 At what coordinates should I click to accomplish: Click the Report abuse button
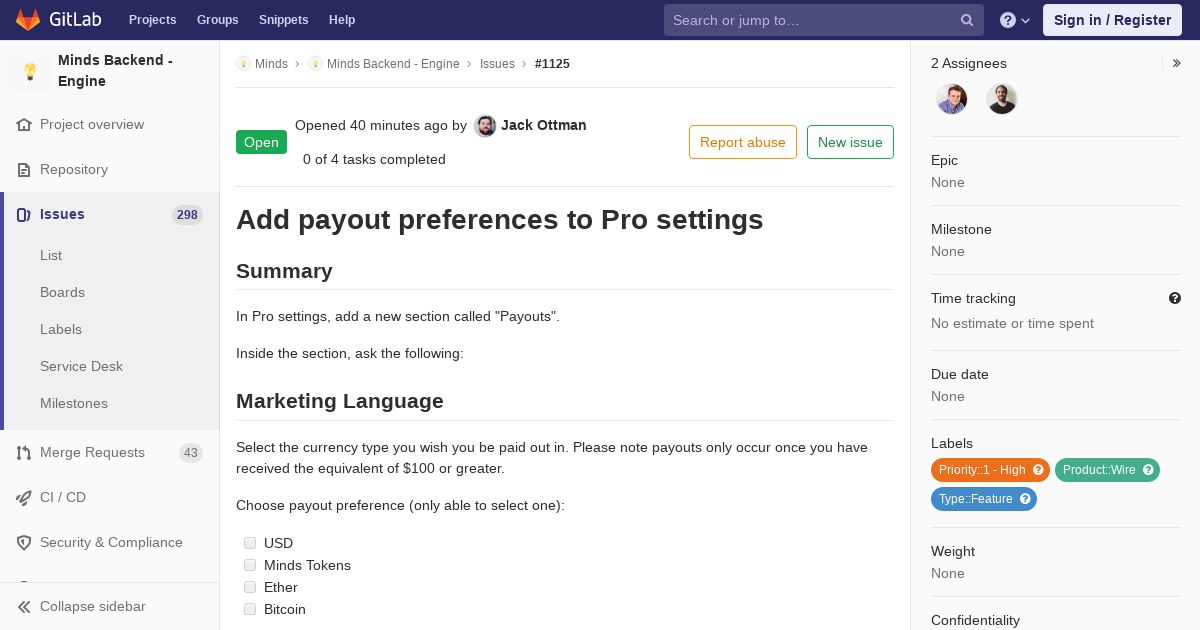coord(743,142)
